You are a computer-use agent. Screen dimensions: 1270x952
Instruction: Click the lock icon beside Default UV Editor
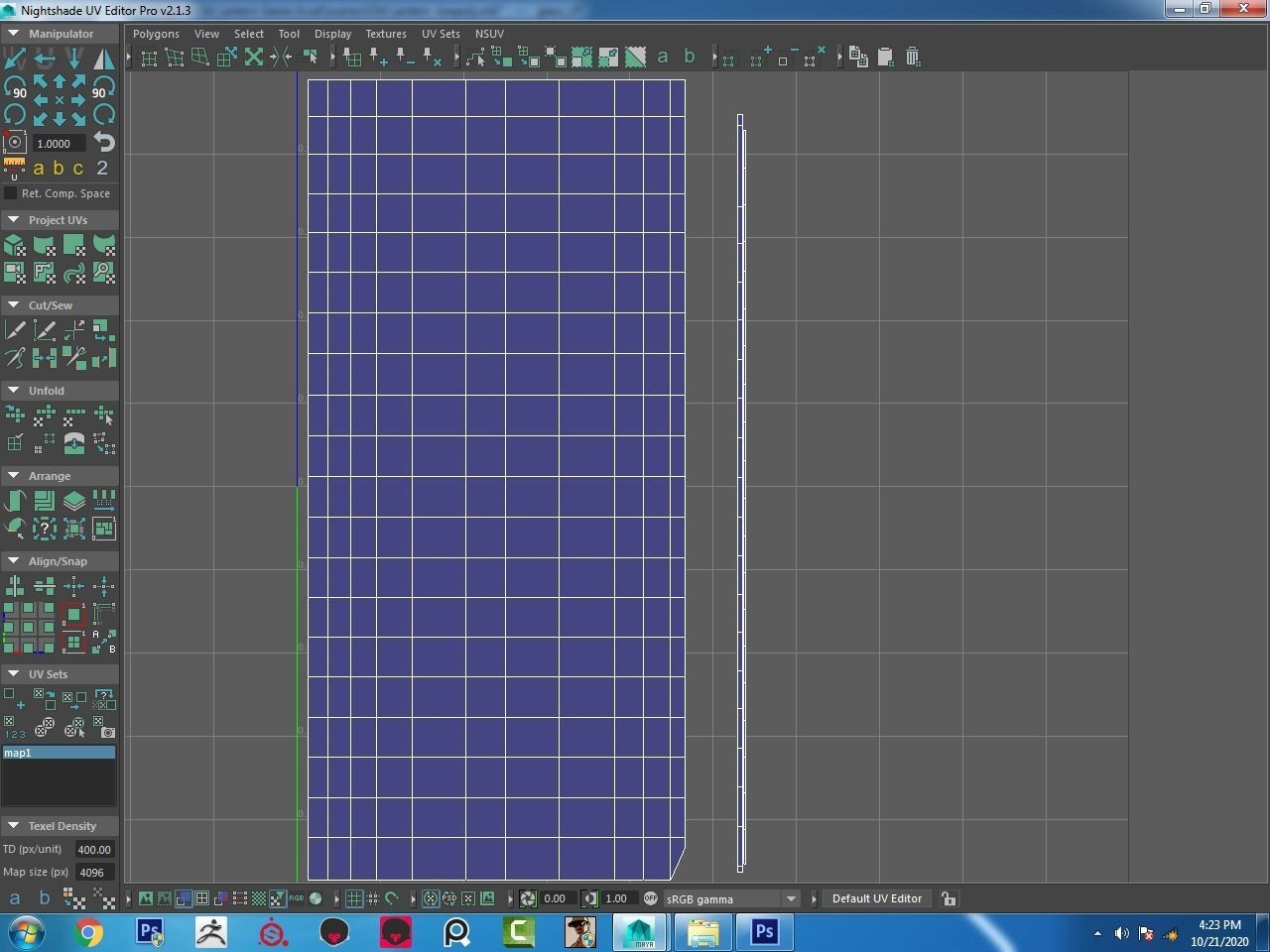(x=949, y=898)
